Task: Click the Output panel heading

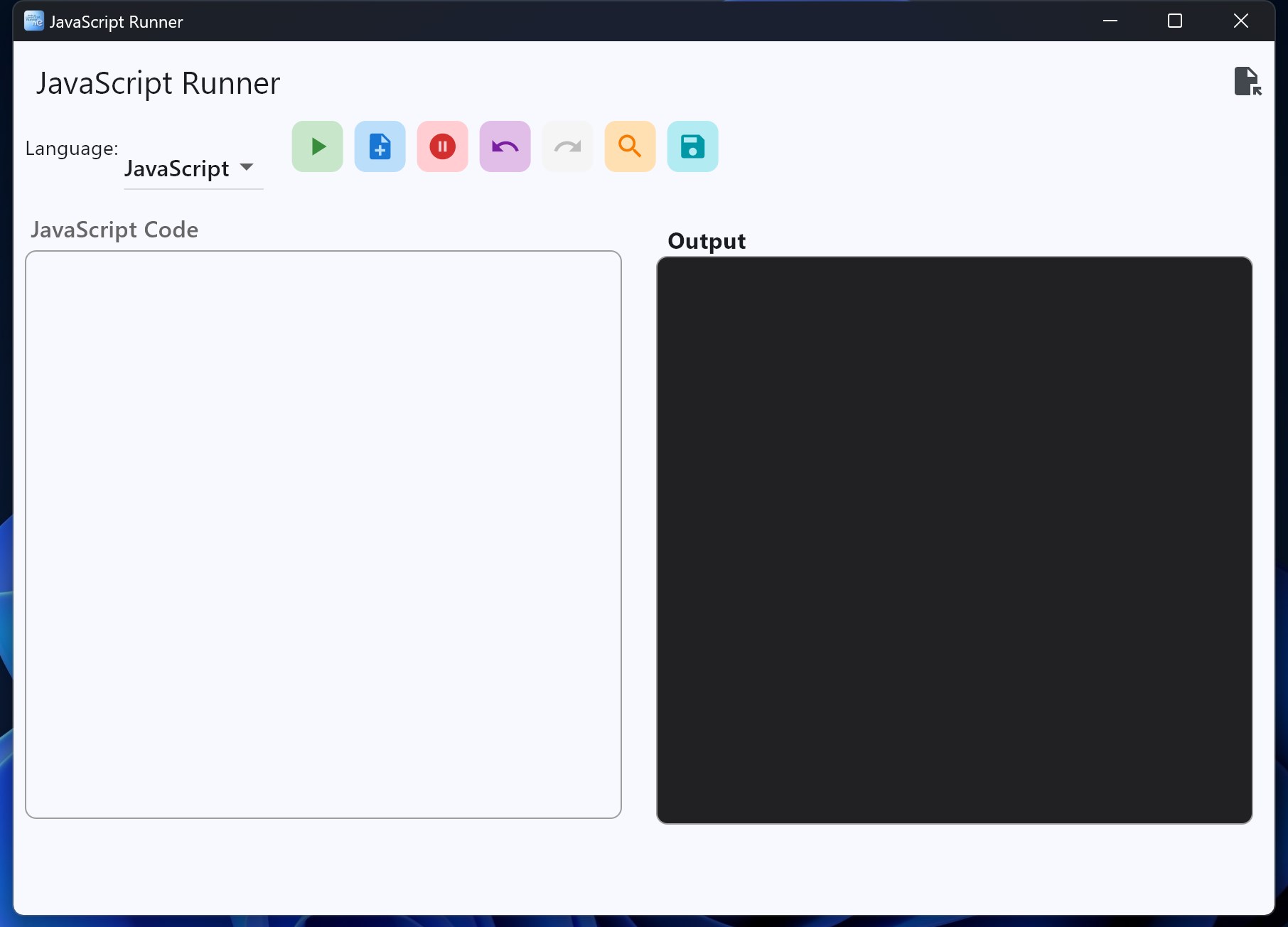Action: (x=706, y=240)
